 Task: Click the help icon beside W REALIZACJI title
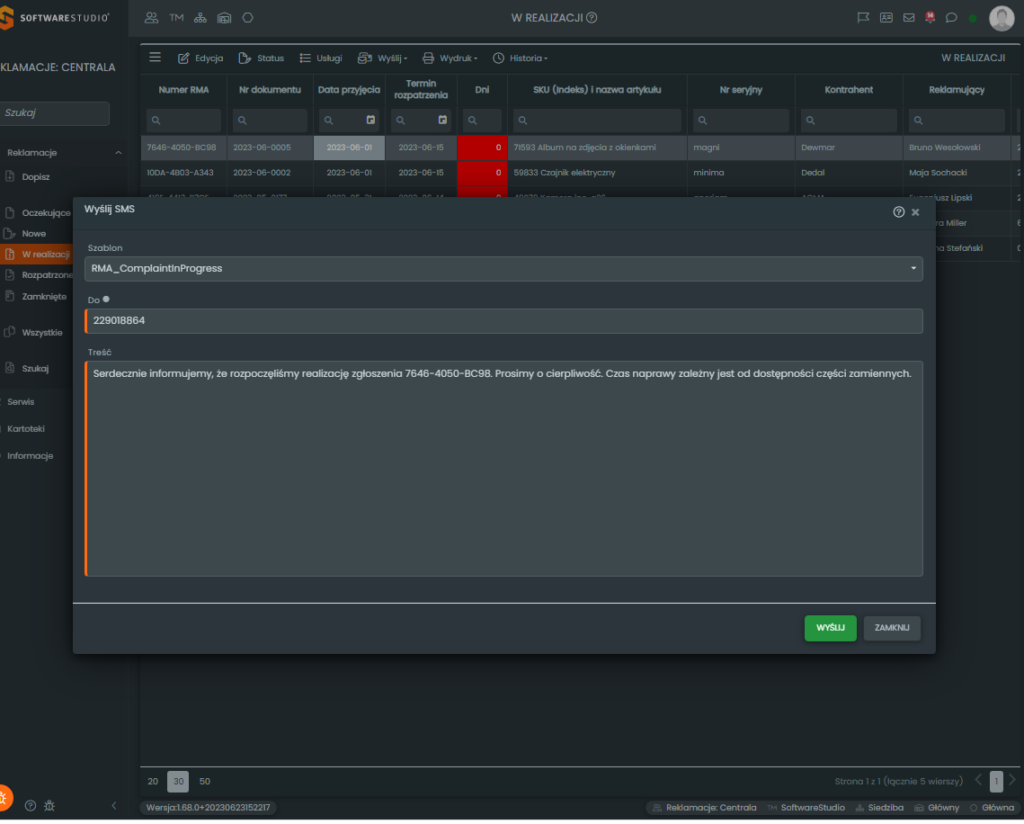click(x=592, y=18)
